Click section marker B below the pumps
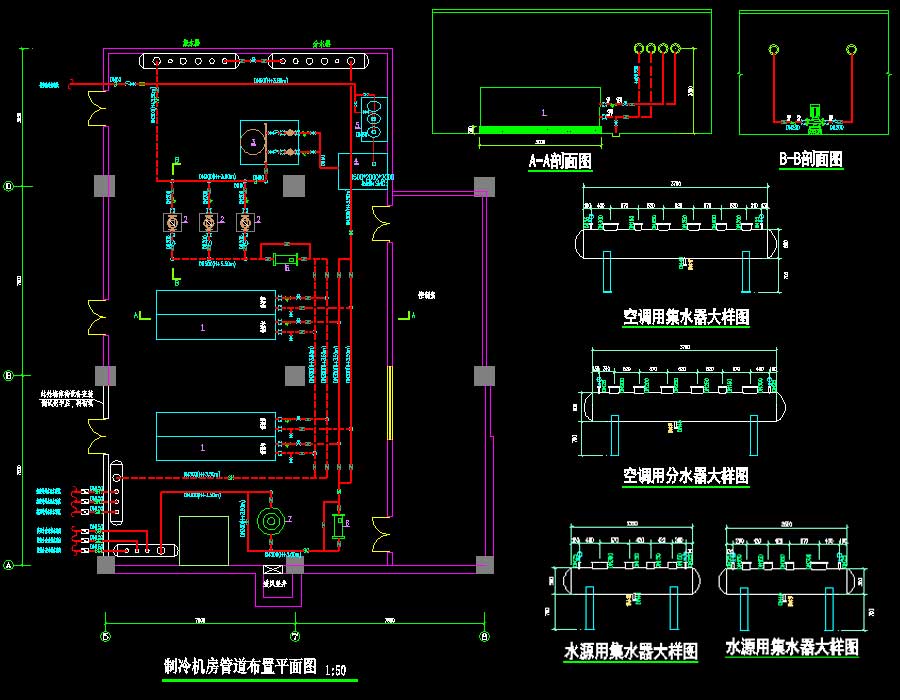The height and width of the screenshot is (700, 900). pos(176,279)
